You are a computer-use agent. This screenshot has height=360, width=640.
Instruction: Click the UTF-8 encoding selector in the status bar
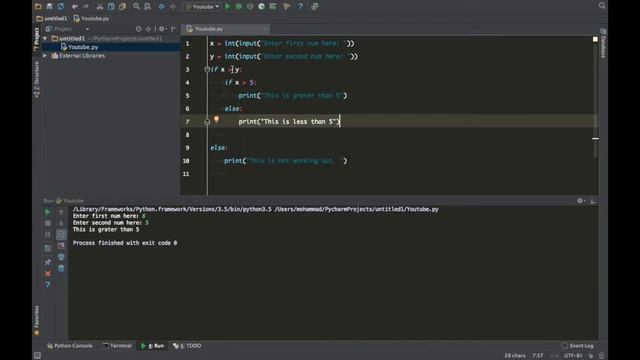573,356
